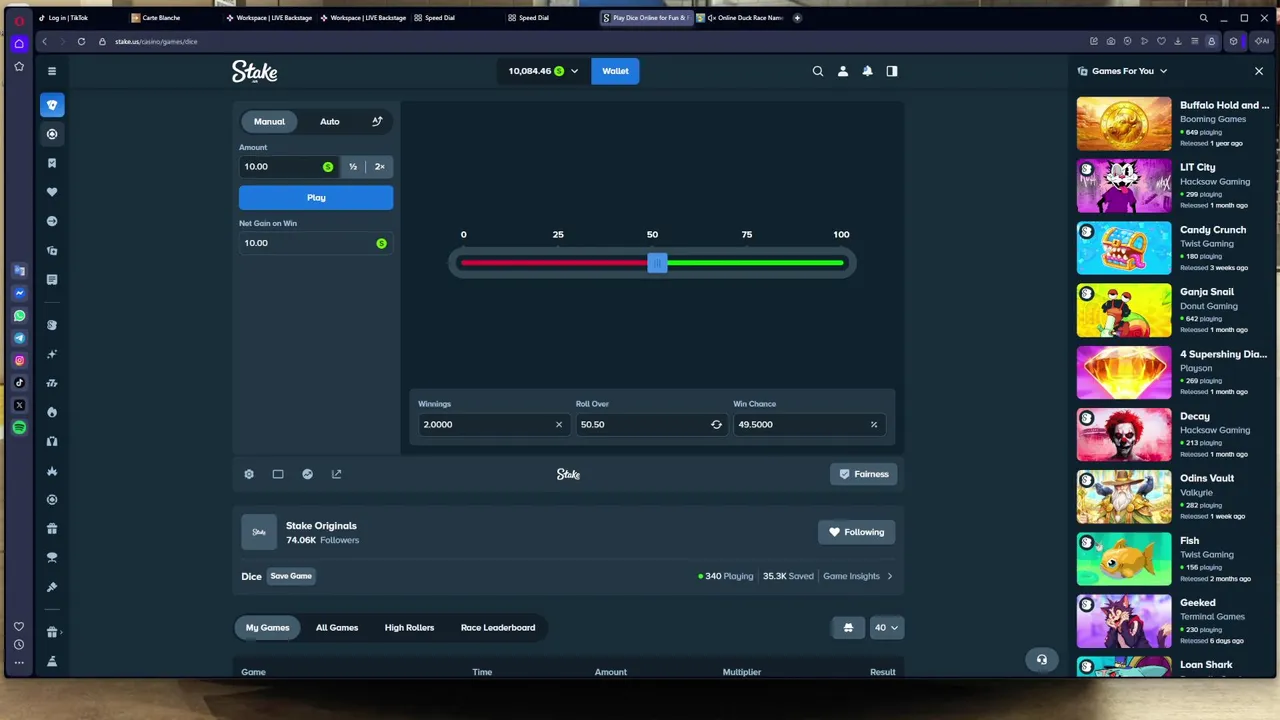1280x720 pixels.
Task: Open the advanced strategy tab icon
Action: pyautogui.click(x=377, y=122)
